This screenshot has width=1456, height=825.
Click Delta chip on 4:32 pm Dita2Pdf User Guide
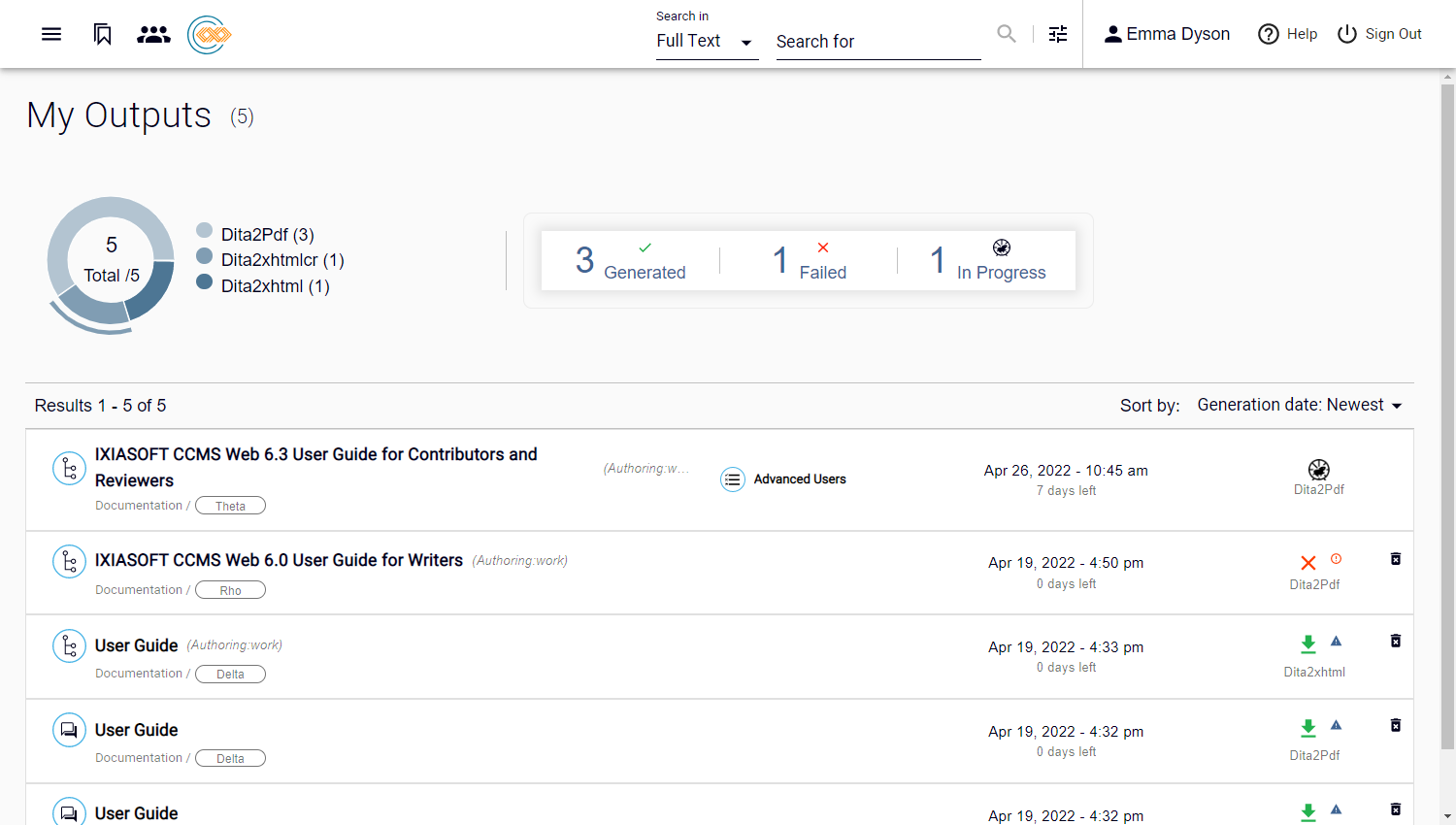230,758
